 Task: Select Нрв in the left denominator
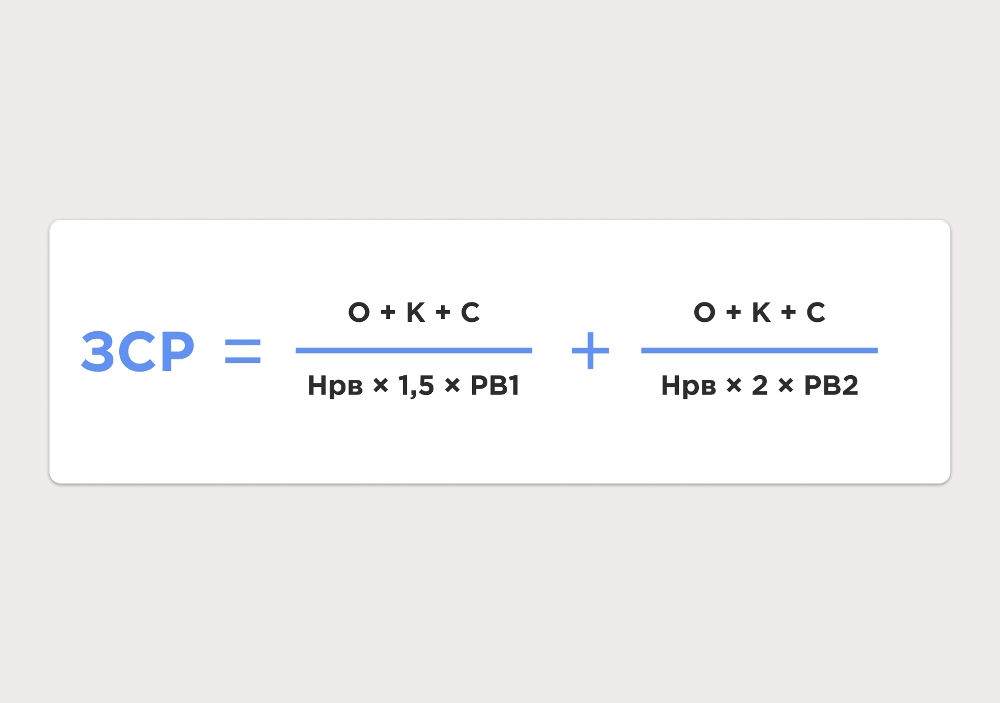[335, 387]
